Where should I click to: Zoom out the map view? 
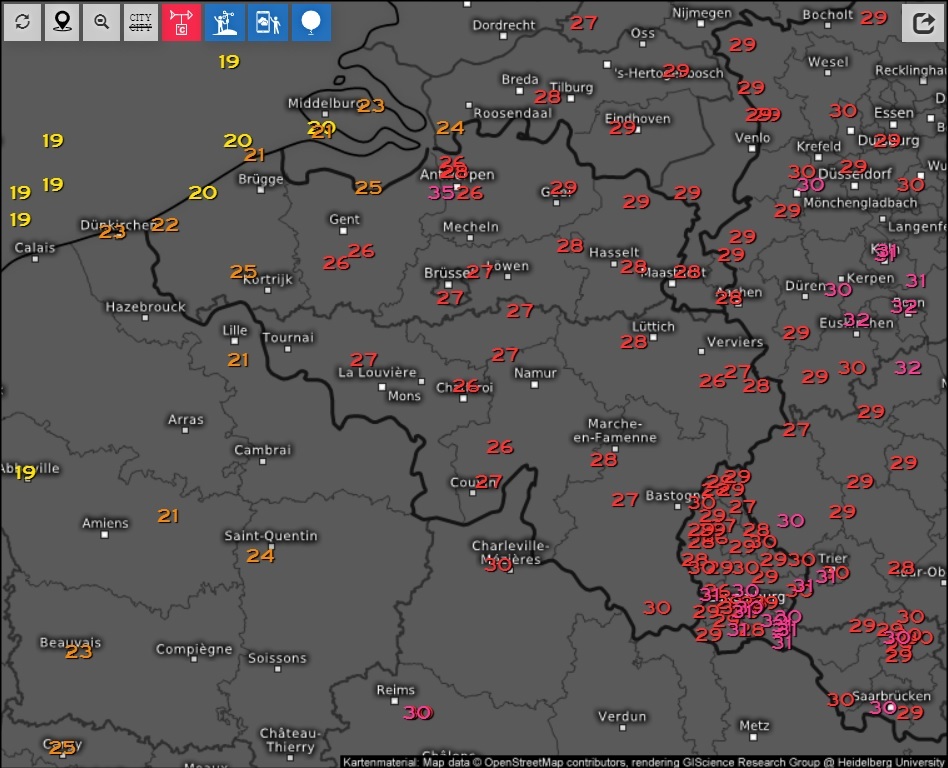pyautogui.click(x=102, y=22)
